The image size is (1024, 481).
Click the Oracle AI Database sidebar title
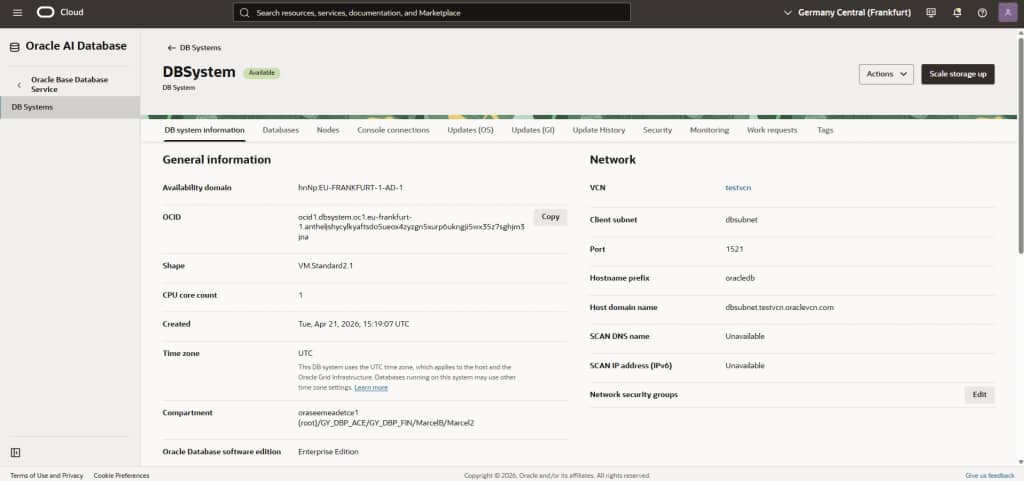click(76, 46)
